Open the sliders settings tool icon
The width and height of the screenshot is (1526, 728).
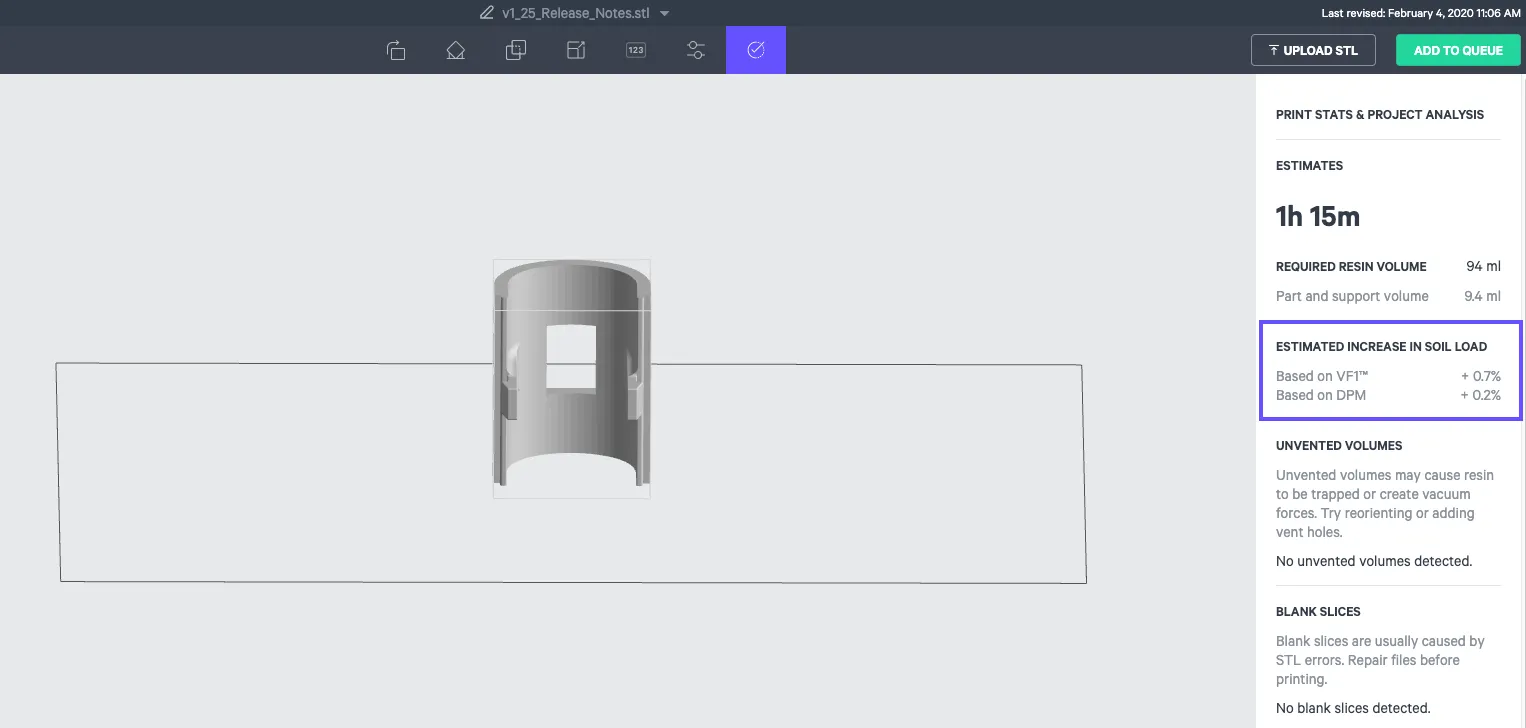tap(696, 50)
